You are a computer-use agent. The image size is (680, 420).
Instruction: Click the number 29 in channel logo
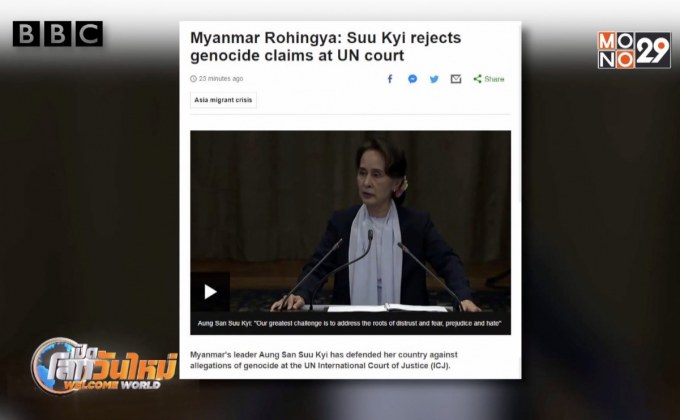click(653, 50)
